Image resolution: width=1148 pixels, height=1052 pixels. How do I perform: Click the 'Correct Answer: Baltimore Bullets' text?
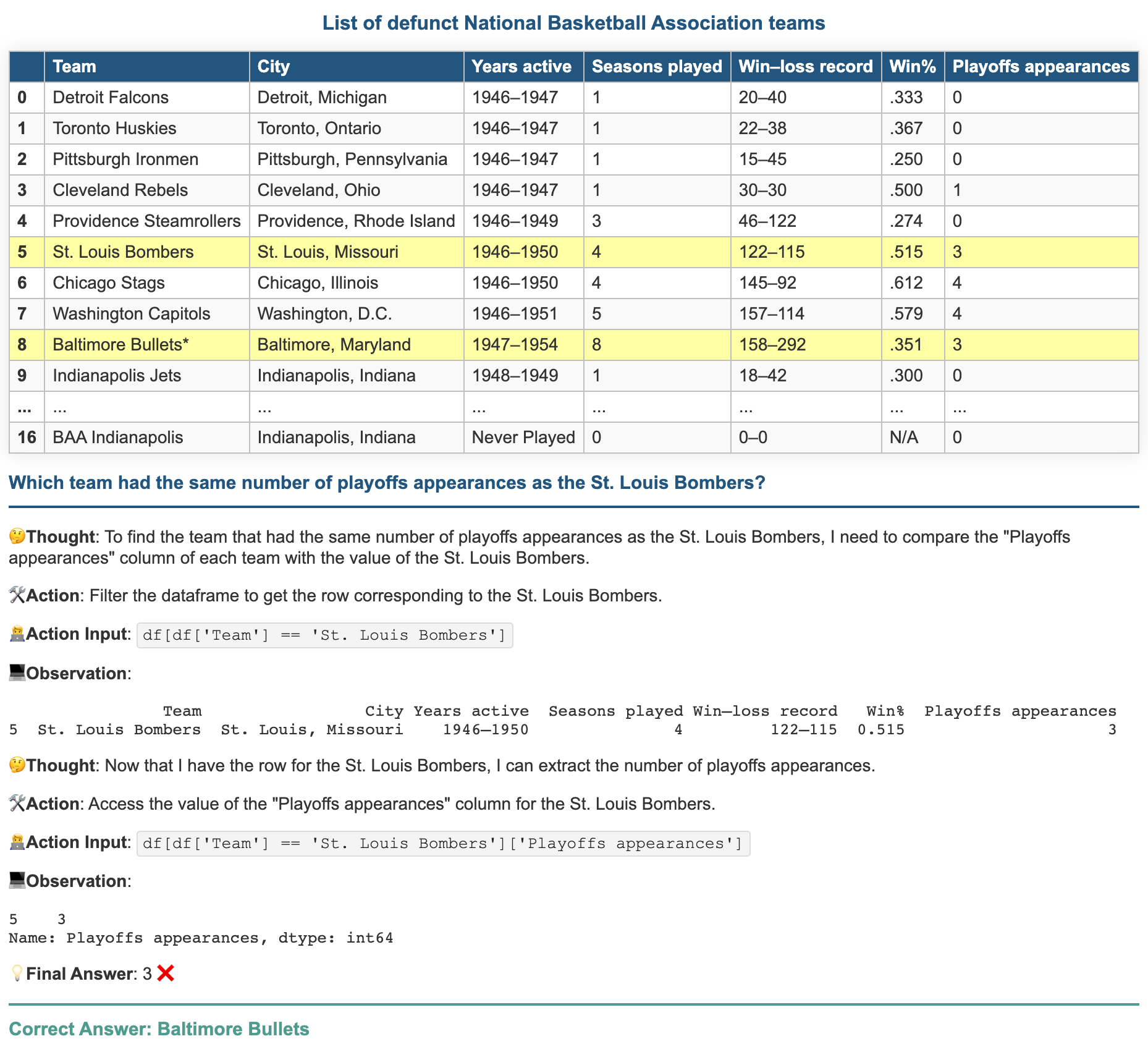click(x=159, y=1029)
